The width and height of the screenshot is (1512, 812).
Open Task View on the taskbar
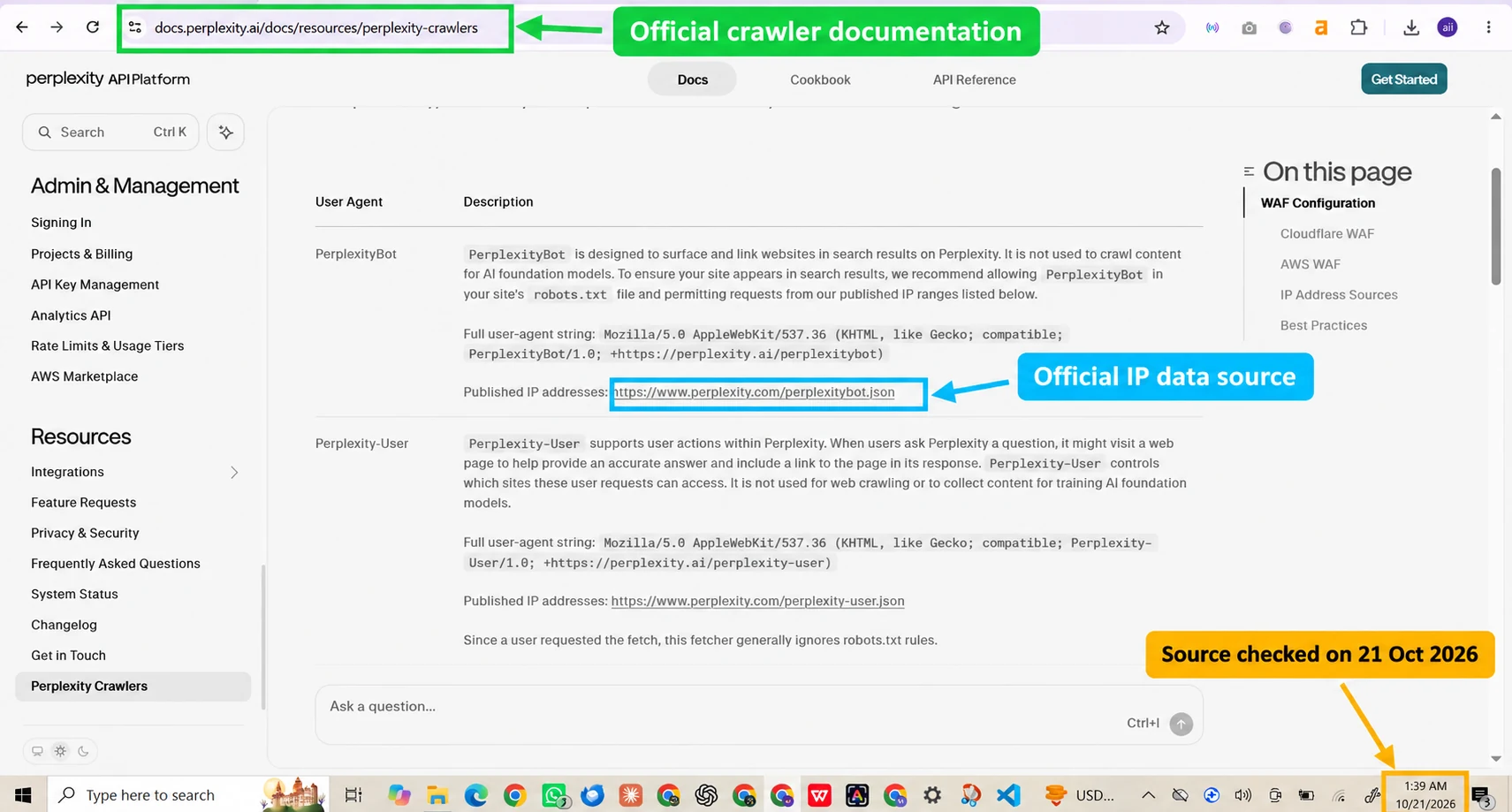[x=353, y=795]
